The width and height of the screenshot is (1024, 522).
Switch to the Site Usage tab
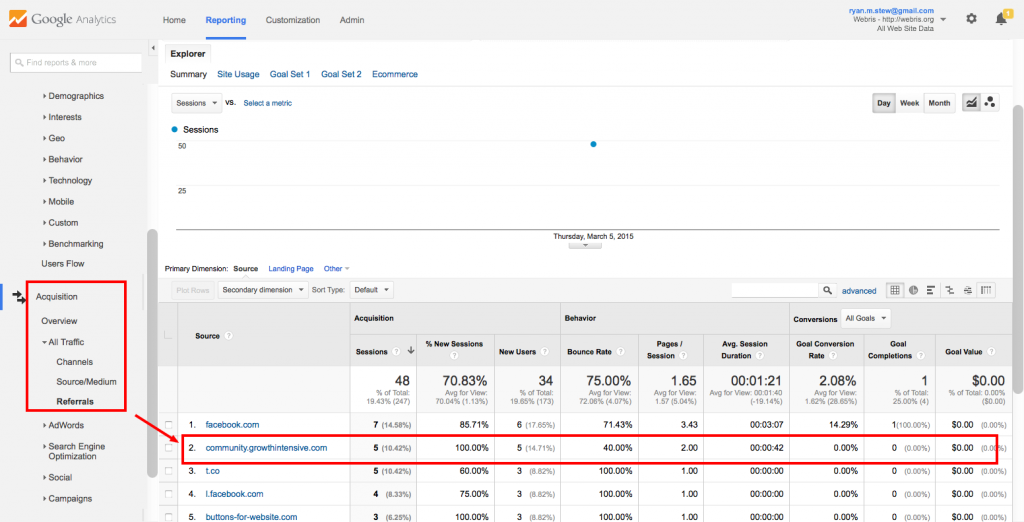[238, 74]
